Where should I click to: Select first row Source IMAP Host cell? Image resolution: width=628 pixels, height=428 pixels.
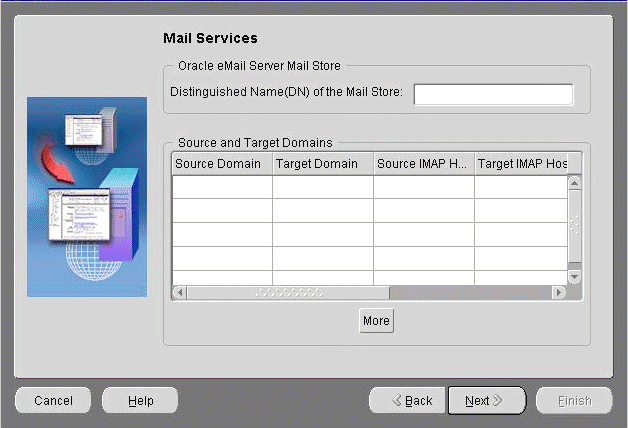[x=424, y=187]
